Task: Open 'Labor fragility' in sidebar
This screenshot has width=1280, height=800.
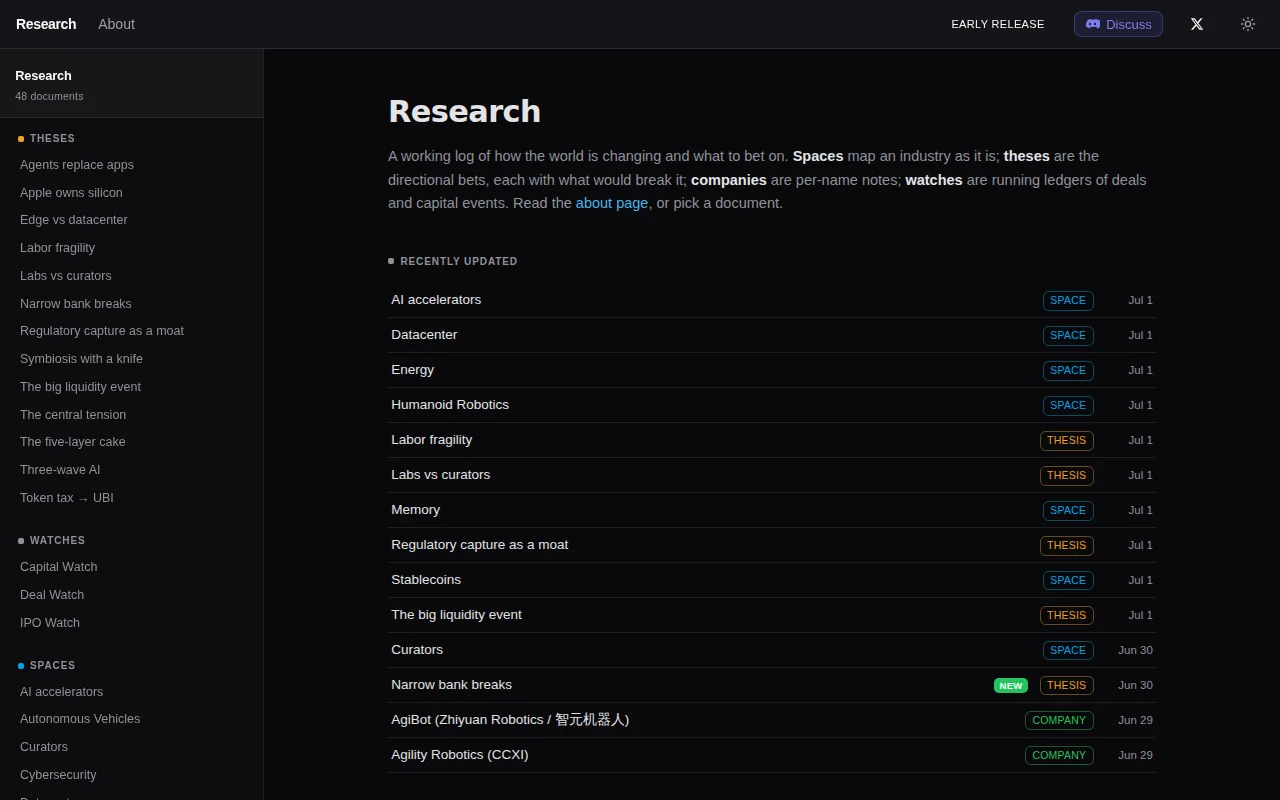Action: [58, 248]
